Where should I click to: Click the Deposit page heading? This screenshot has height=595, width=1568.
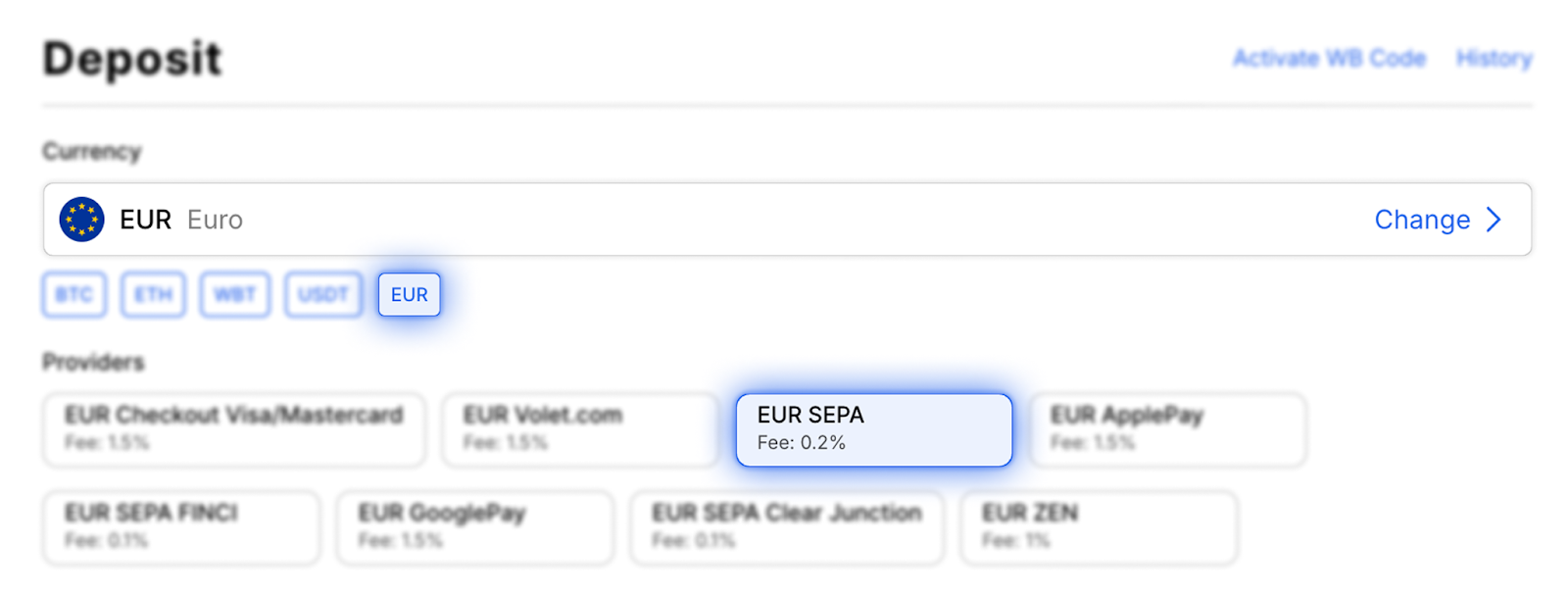132,59
